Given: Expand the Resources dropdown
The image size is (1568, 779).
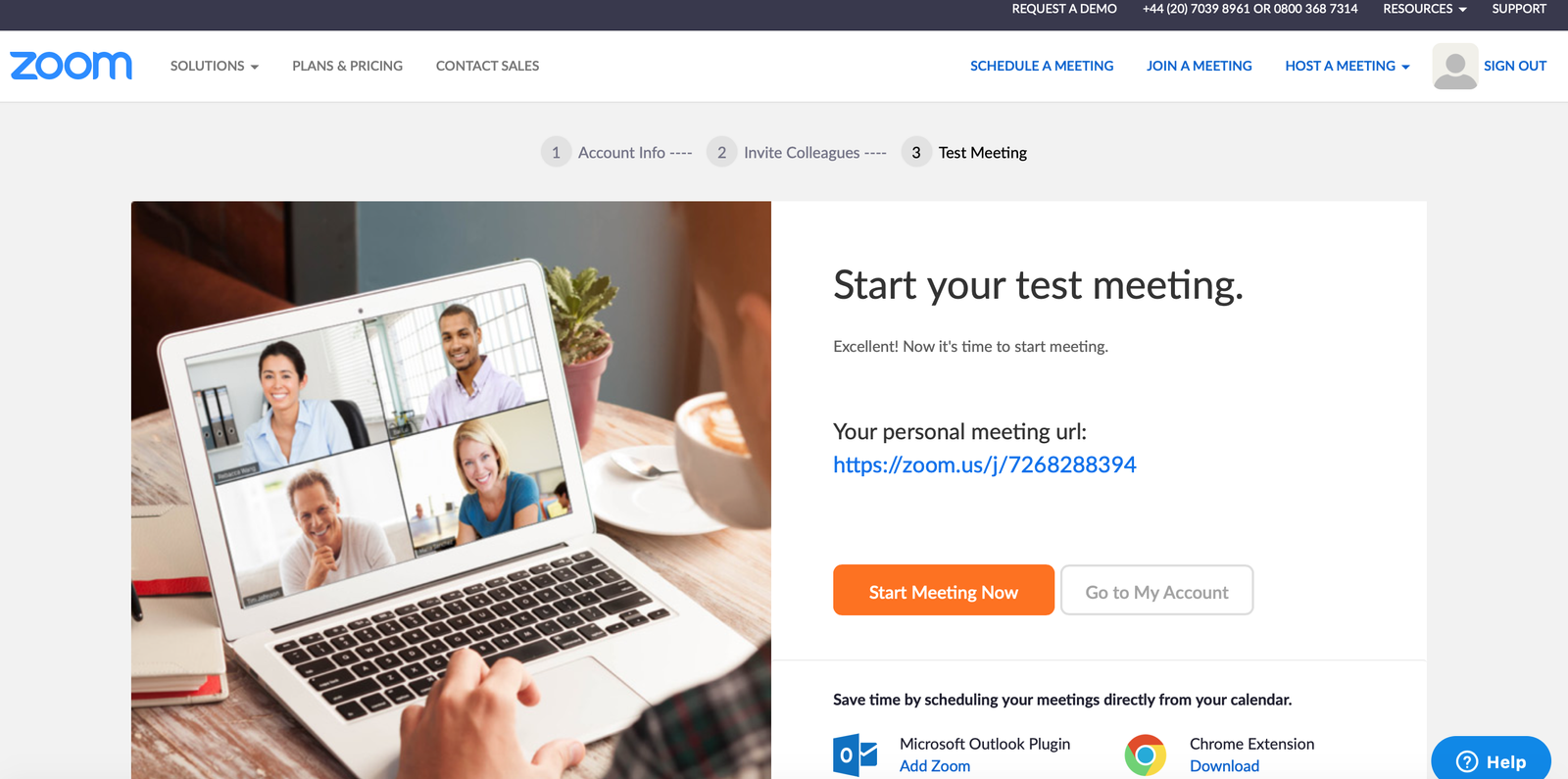Looking at the screenshot, I should click(x=1425, y=9).
